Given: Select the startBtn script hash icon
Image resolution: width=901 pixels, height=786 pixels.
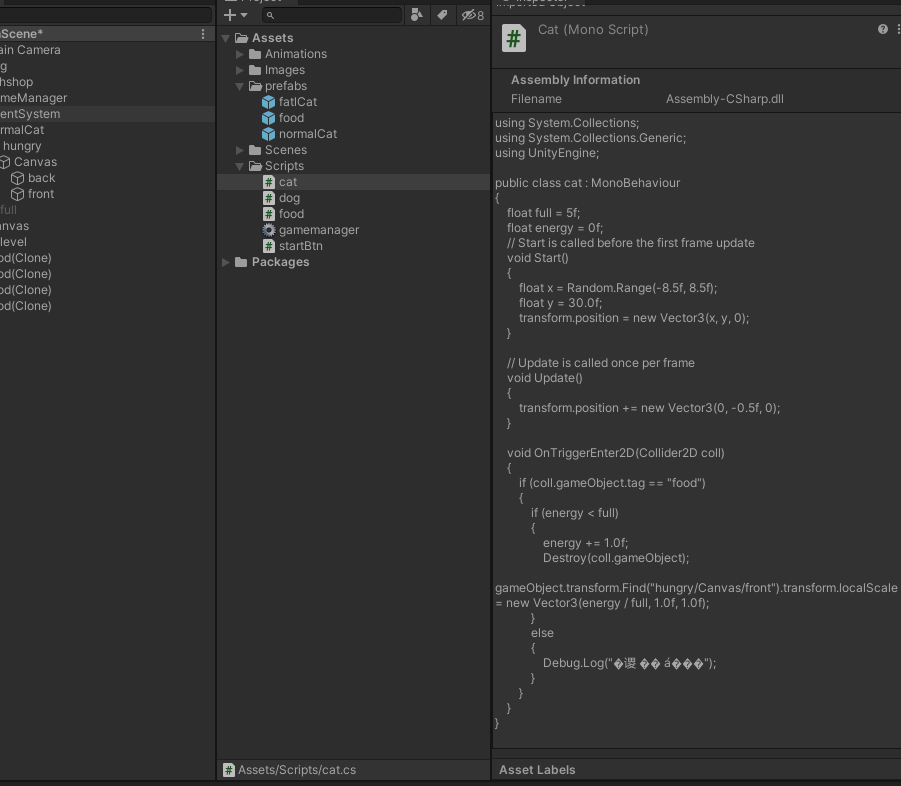Looking at the screenshot, I should [x=268, y=246].
